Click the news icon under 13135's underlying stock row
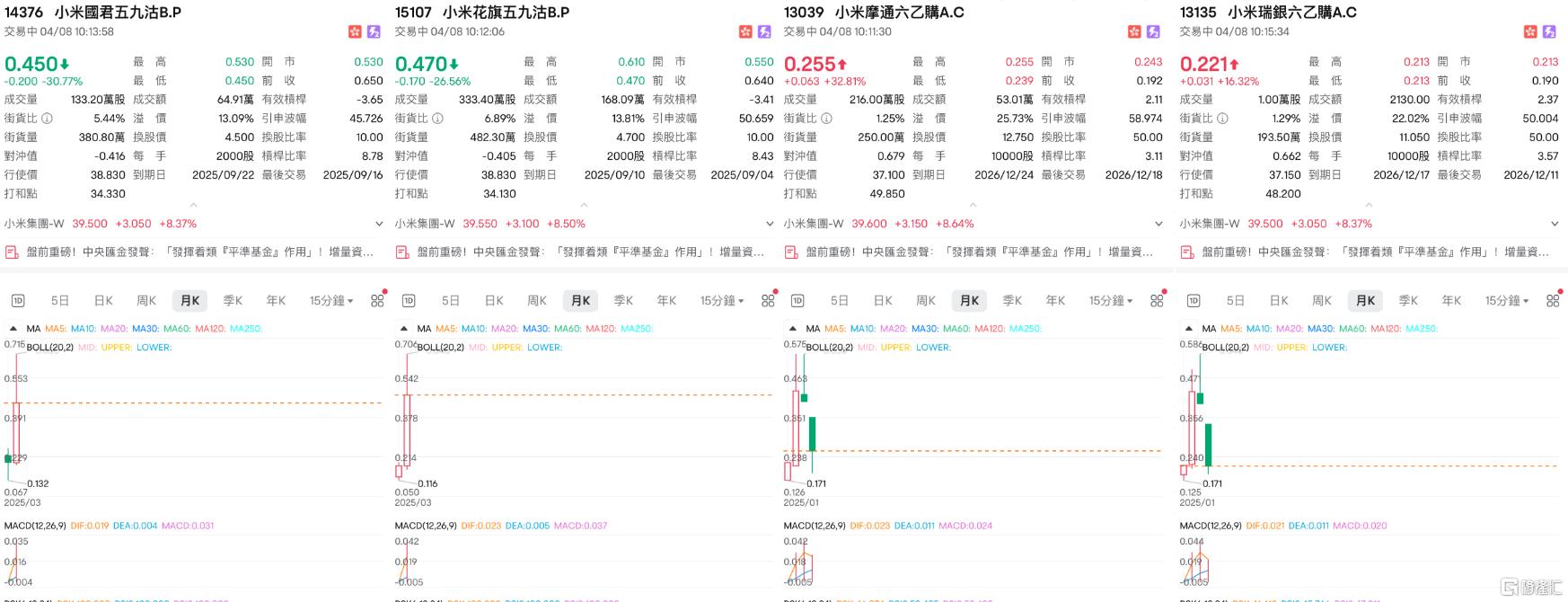The width and height of the screenshot is (1568, 602). [1187, 252]
